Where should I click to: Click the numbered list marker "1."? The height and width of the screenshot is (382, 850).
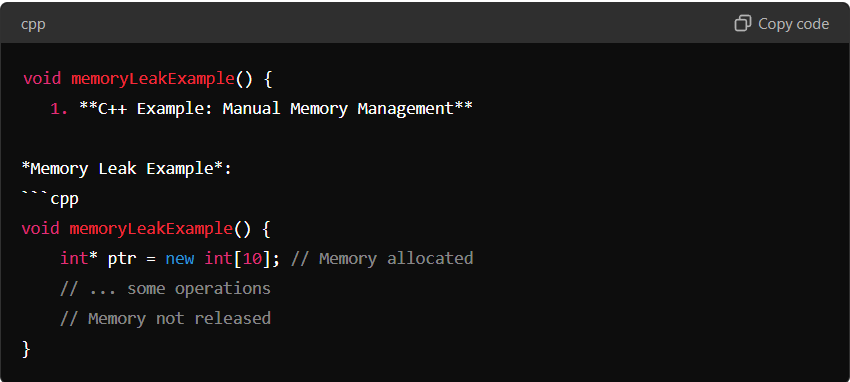point(59,109)
